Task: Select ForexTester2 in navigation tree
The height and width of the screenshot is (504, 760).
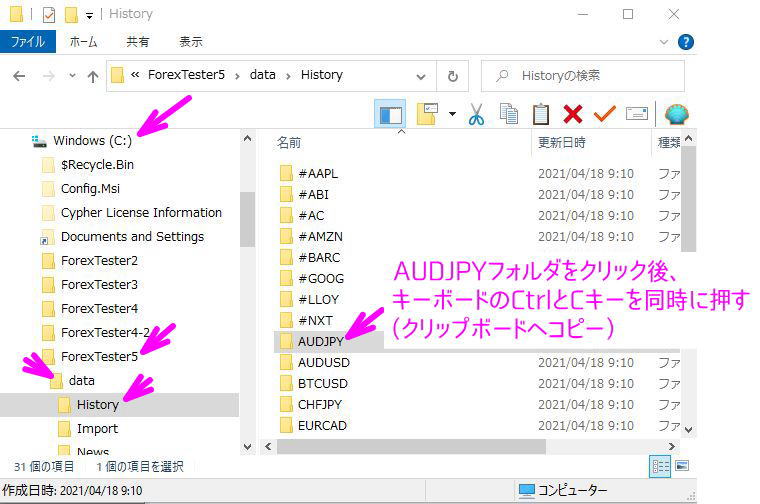Action: (x=99, y=261)
